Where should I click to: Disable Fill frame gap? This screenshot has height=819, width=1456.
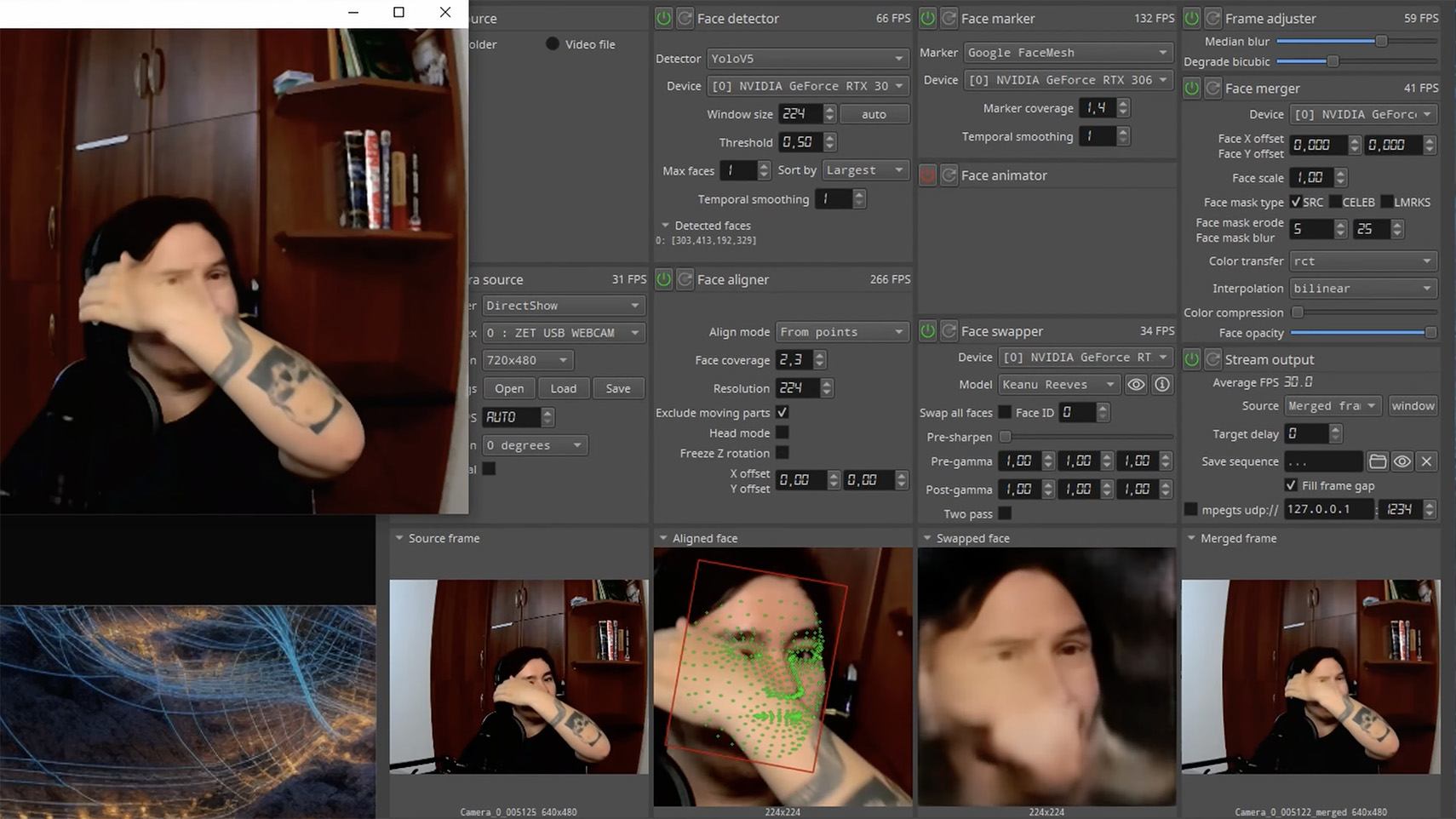coord(1291,485)
